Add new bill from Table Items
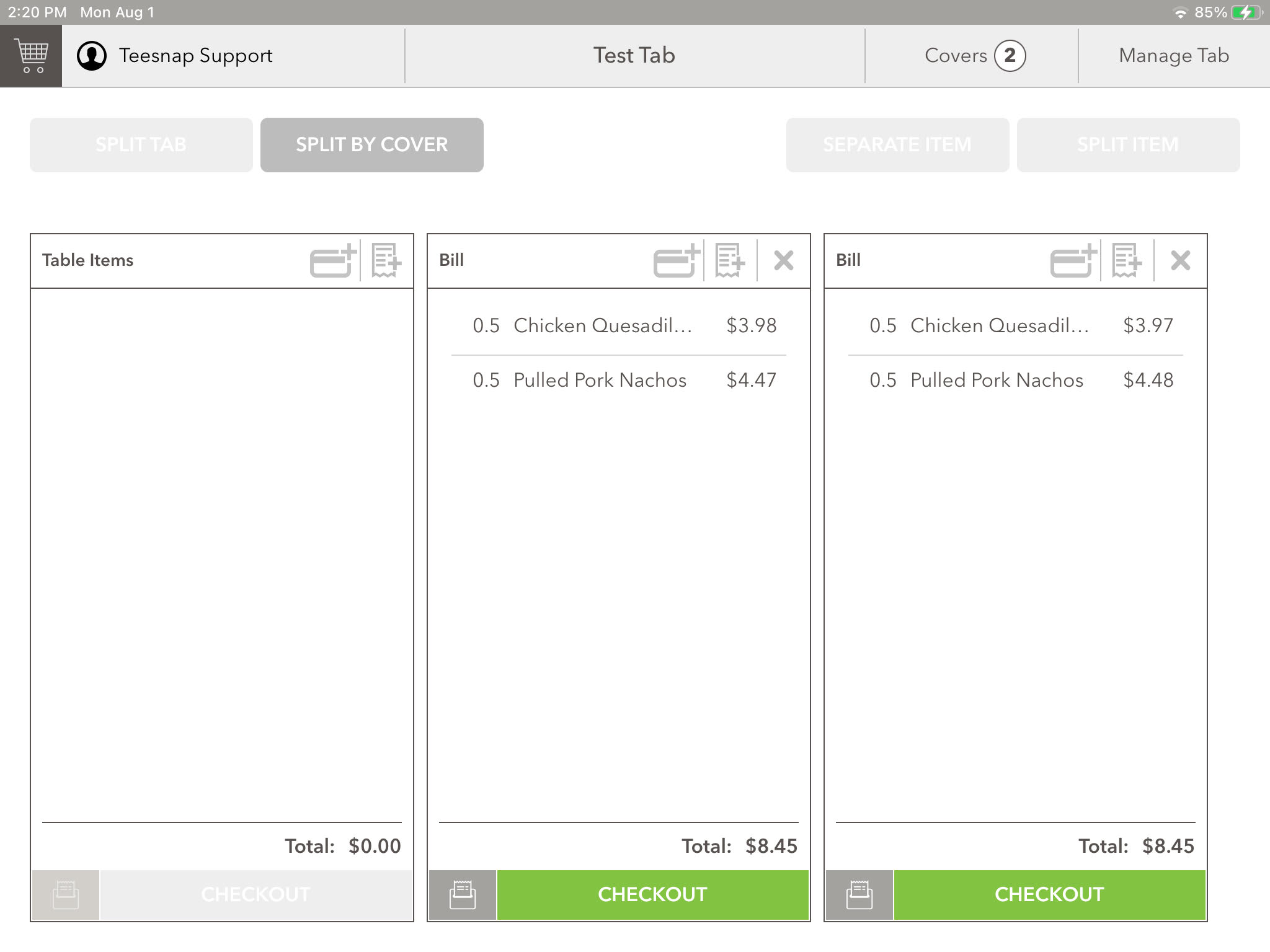The image size is (1270, 952). pos(386,260)
